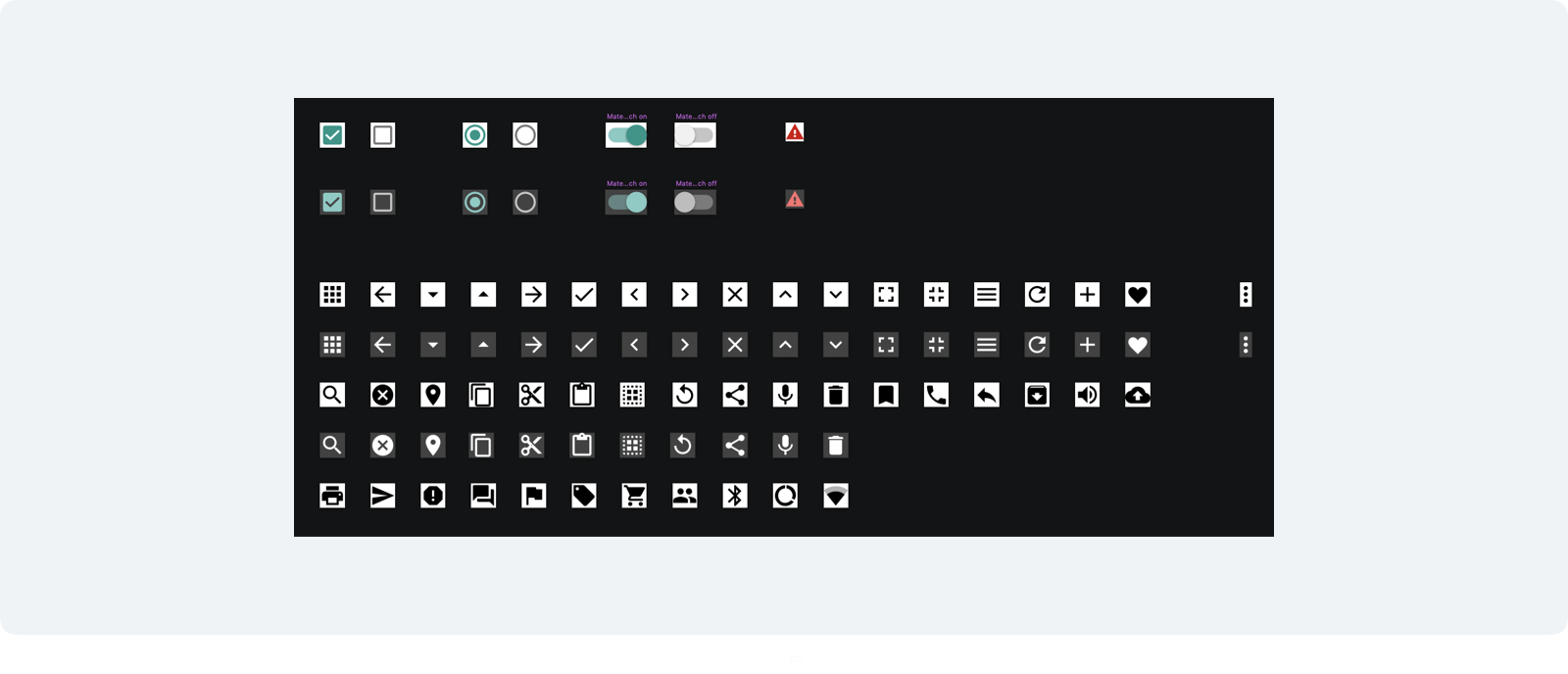This screenshot has height=674, width=1568.
Task: Select the phone call icon
Action: 936,395
